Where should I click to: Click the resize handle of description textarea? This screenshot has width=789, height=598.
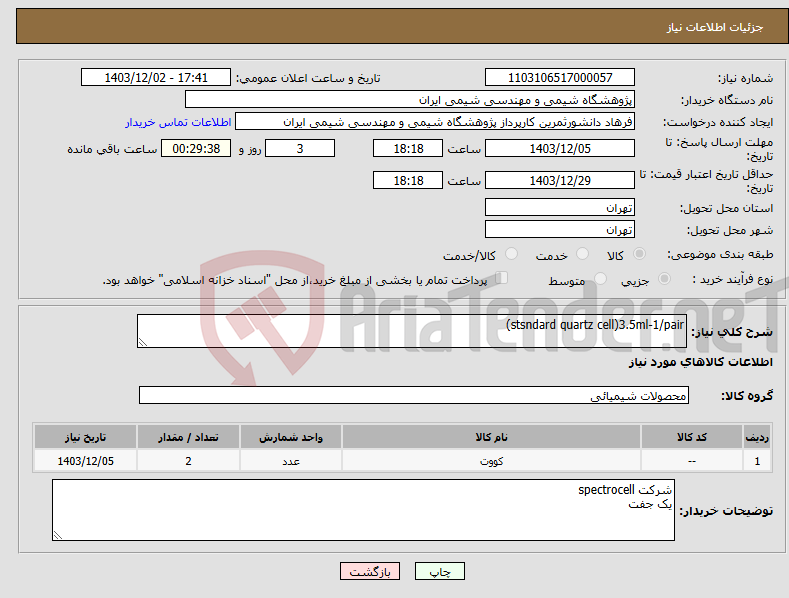tap(143, 342)
